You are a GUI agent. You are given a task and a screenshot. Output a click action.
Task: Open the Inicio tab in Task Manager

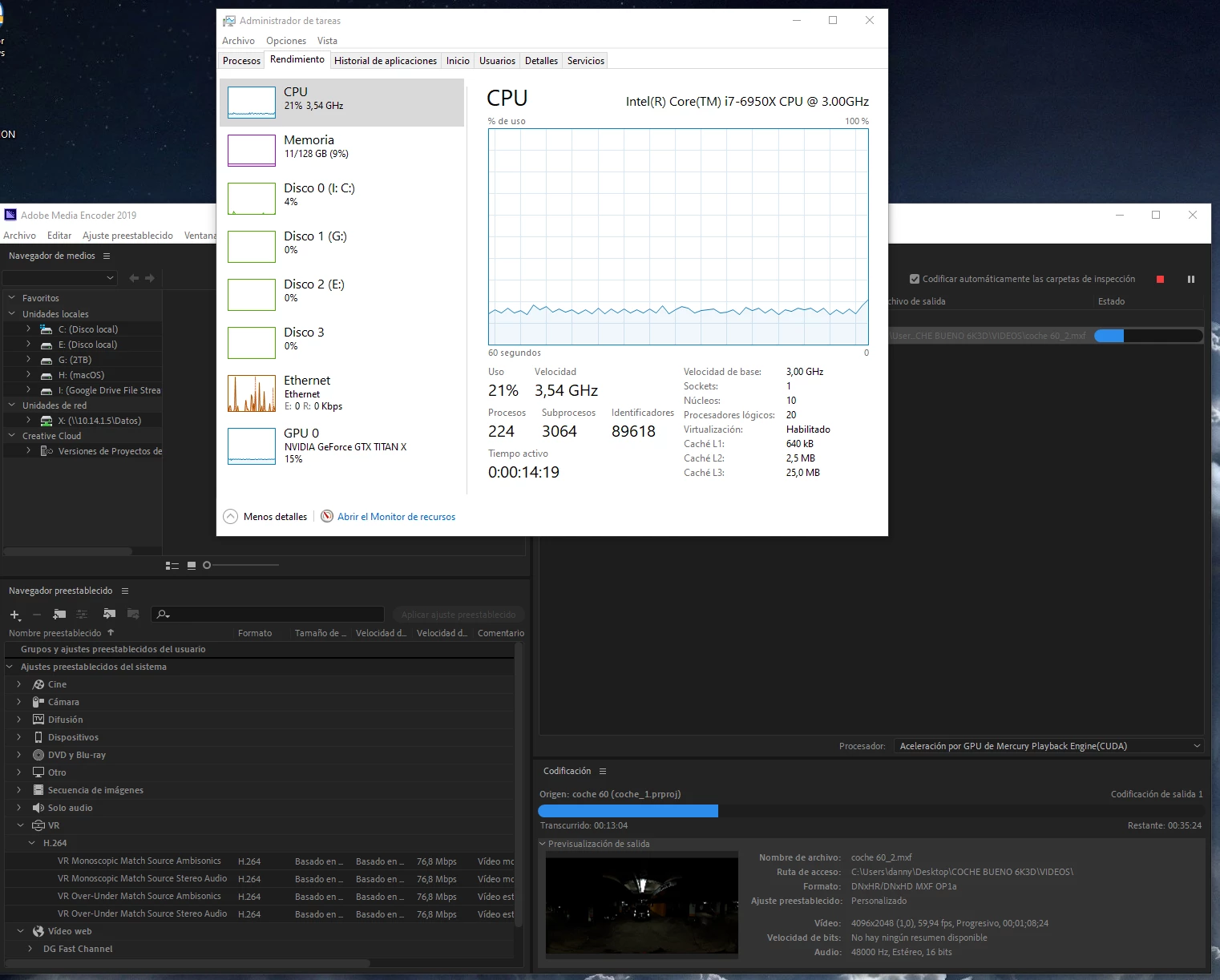coord(458,61)
